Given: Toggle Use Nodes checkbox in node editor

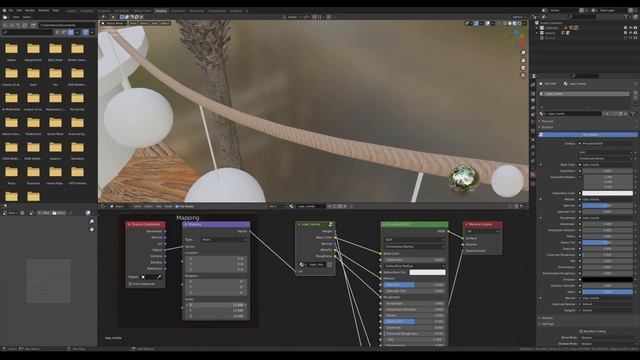Looking at the screenshot, I should (177, 206).
